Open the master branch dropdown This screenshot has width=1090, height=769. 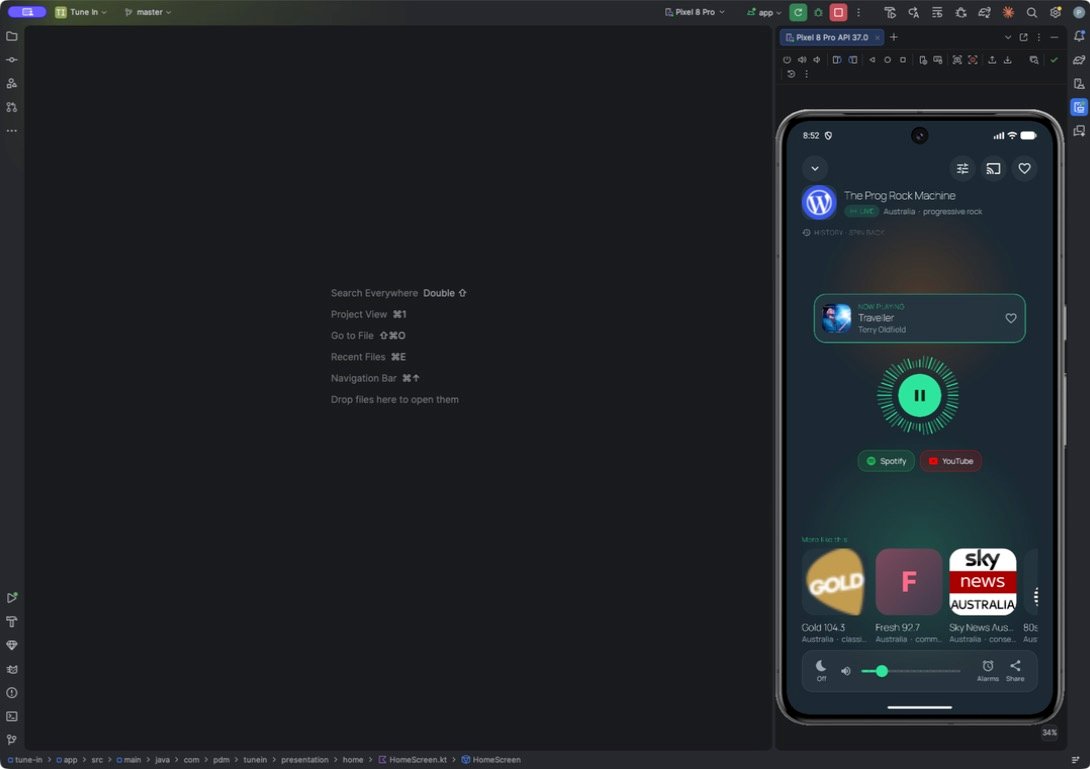click(x=147, y=12)
